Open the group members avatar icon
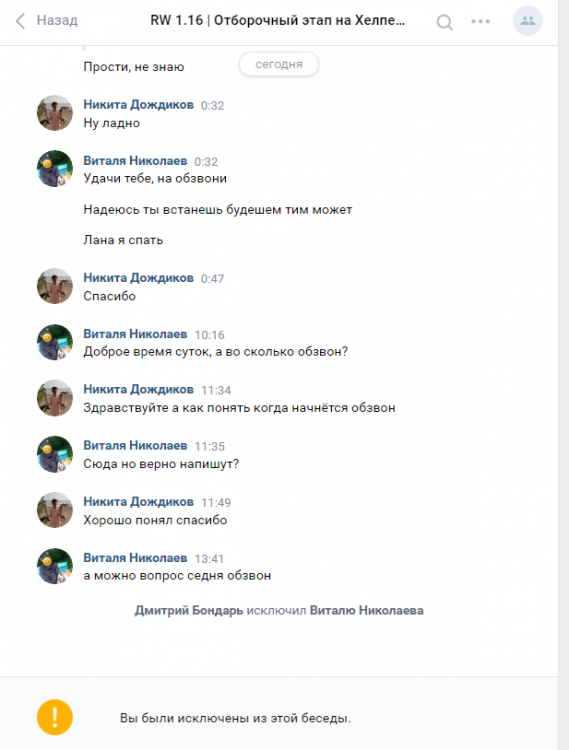Viewport: 569px width, 750px height. click(527, 21)
